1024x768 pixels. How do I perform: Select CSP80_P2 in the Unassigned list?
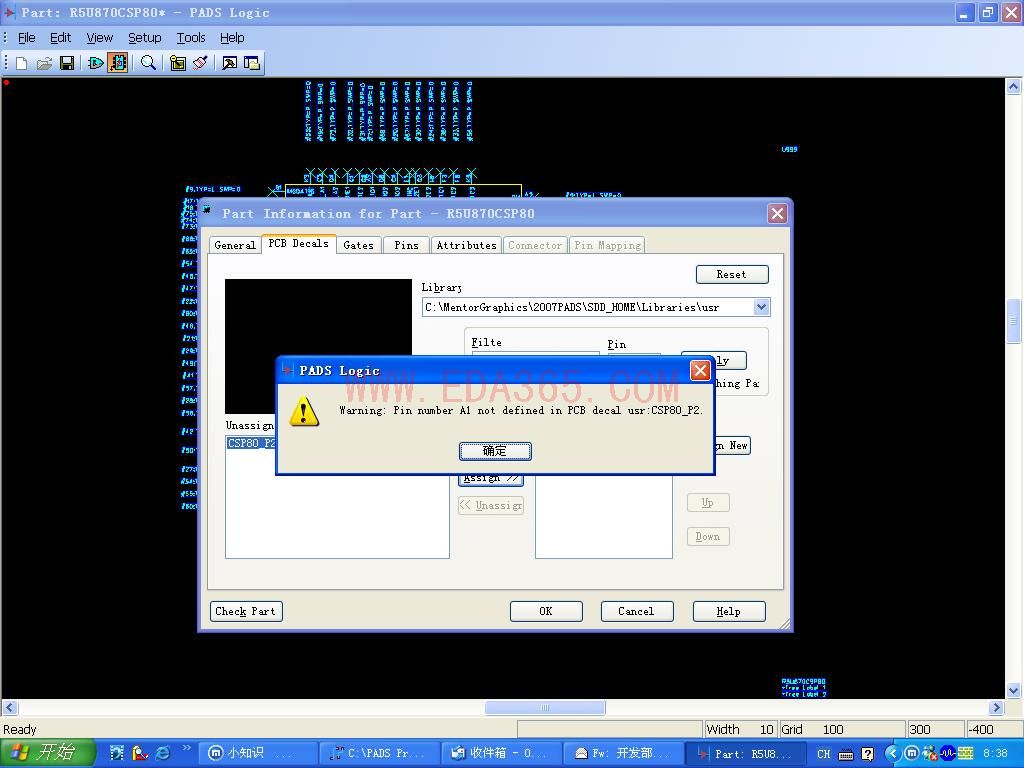(252, 443)
